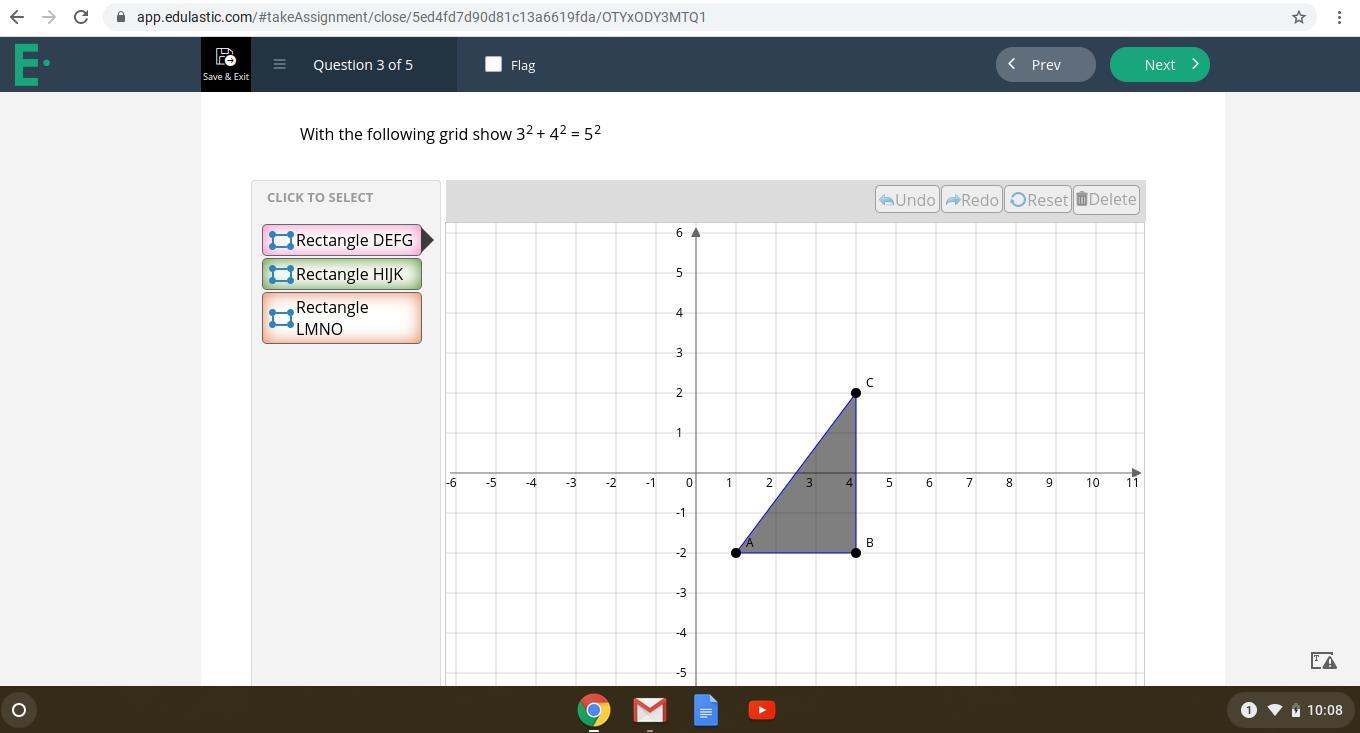
Task: Click the site lock icon in address bar
Action: click(x=121, y=17)
